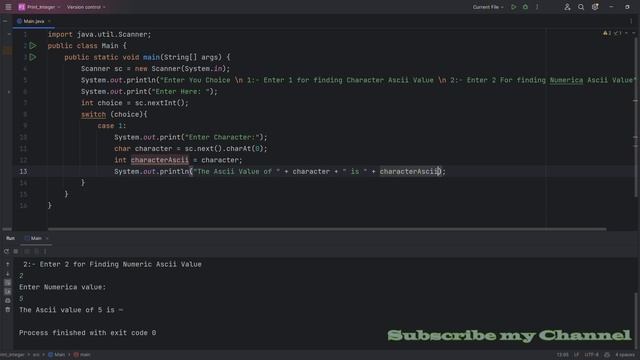Open editor tab options kebab menu
The image size is (640, 360).
pyautogui.click(x=631, y=21)
